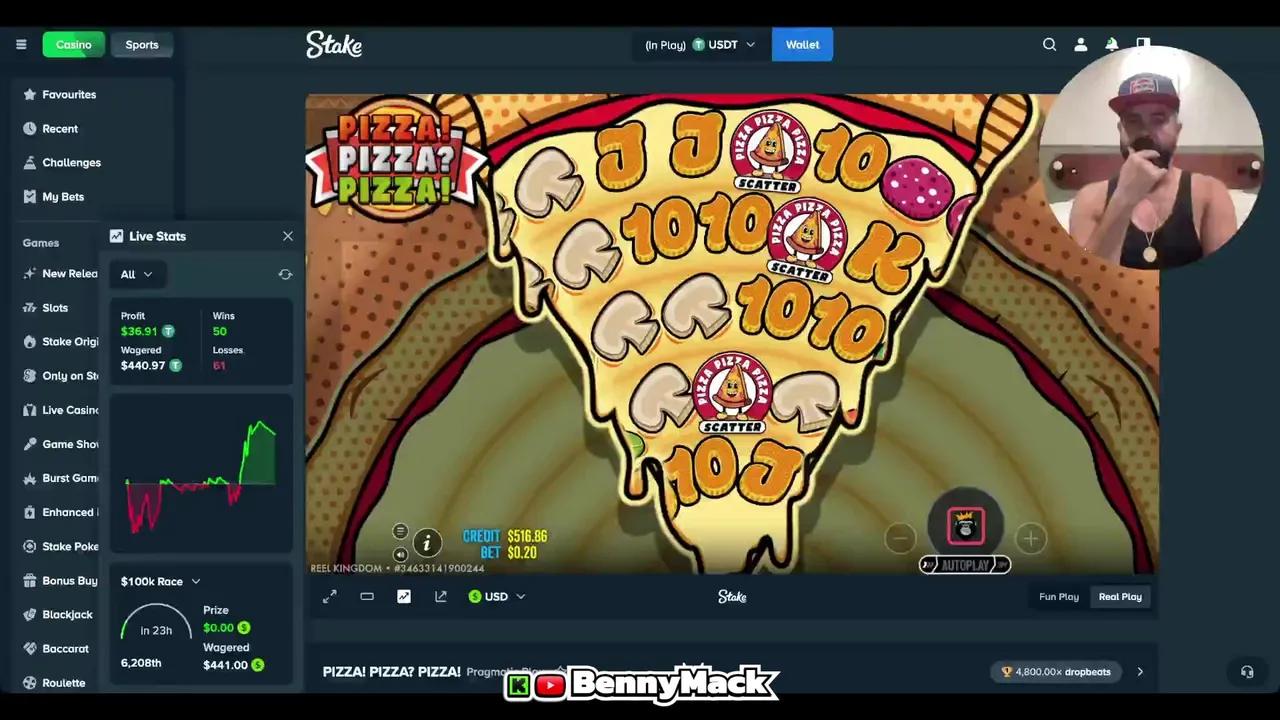Click the in-game info button

point(427,543)
